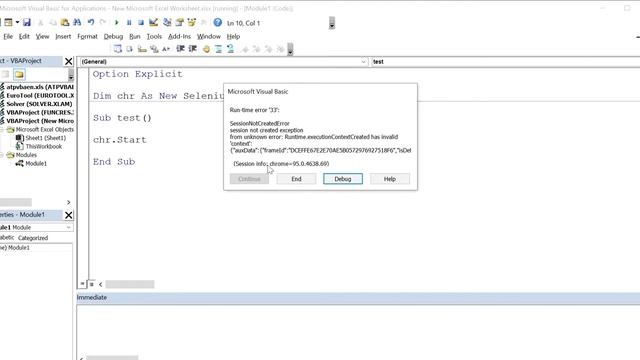Open the Properties Window icon
640x360 pixels.
click(179, 22)
